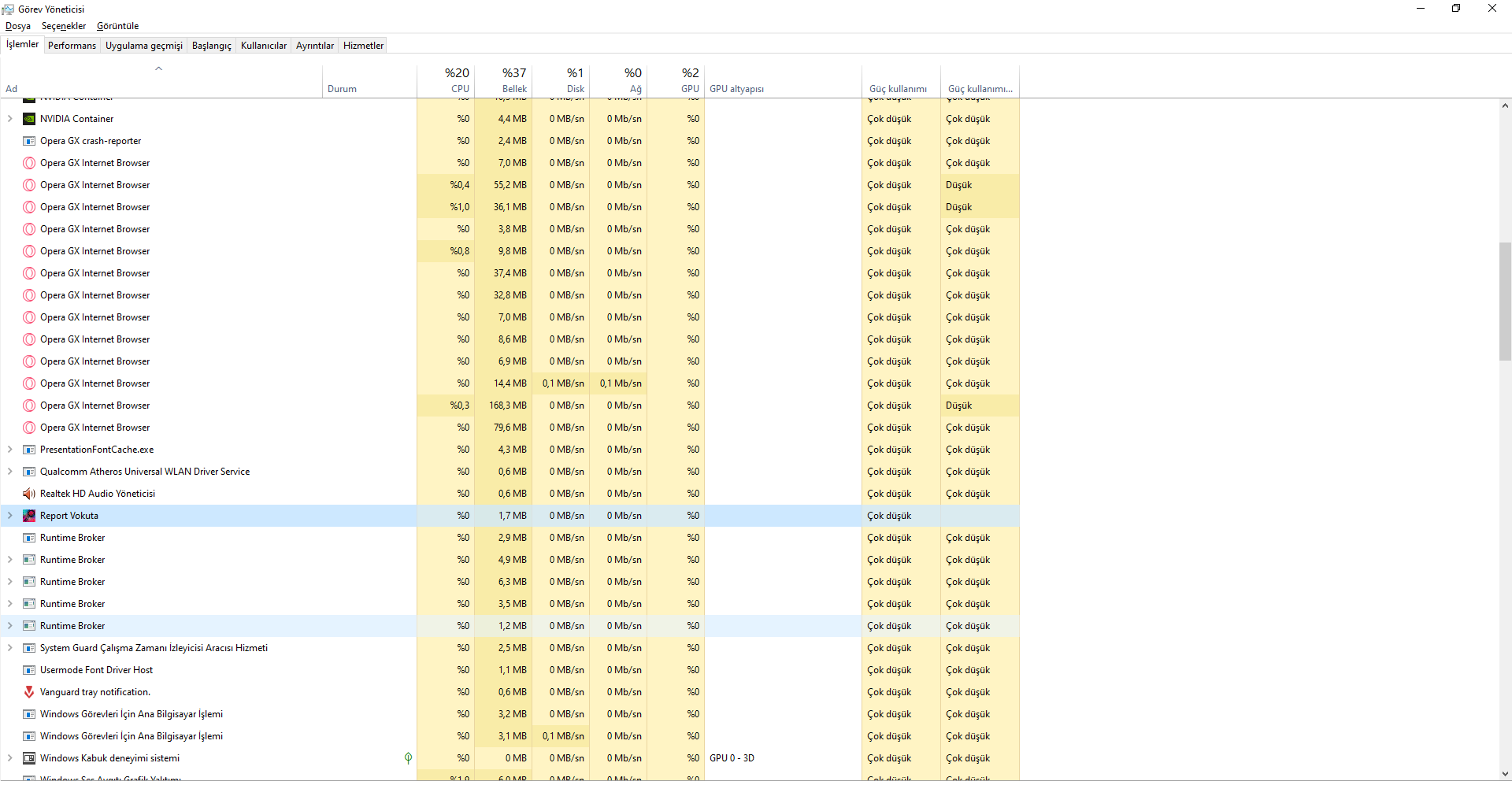Sort by the CPU column header
The width and height of the screenshot is (1512, 785).
pos(446,81)
